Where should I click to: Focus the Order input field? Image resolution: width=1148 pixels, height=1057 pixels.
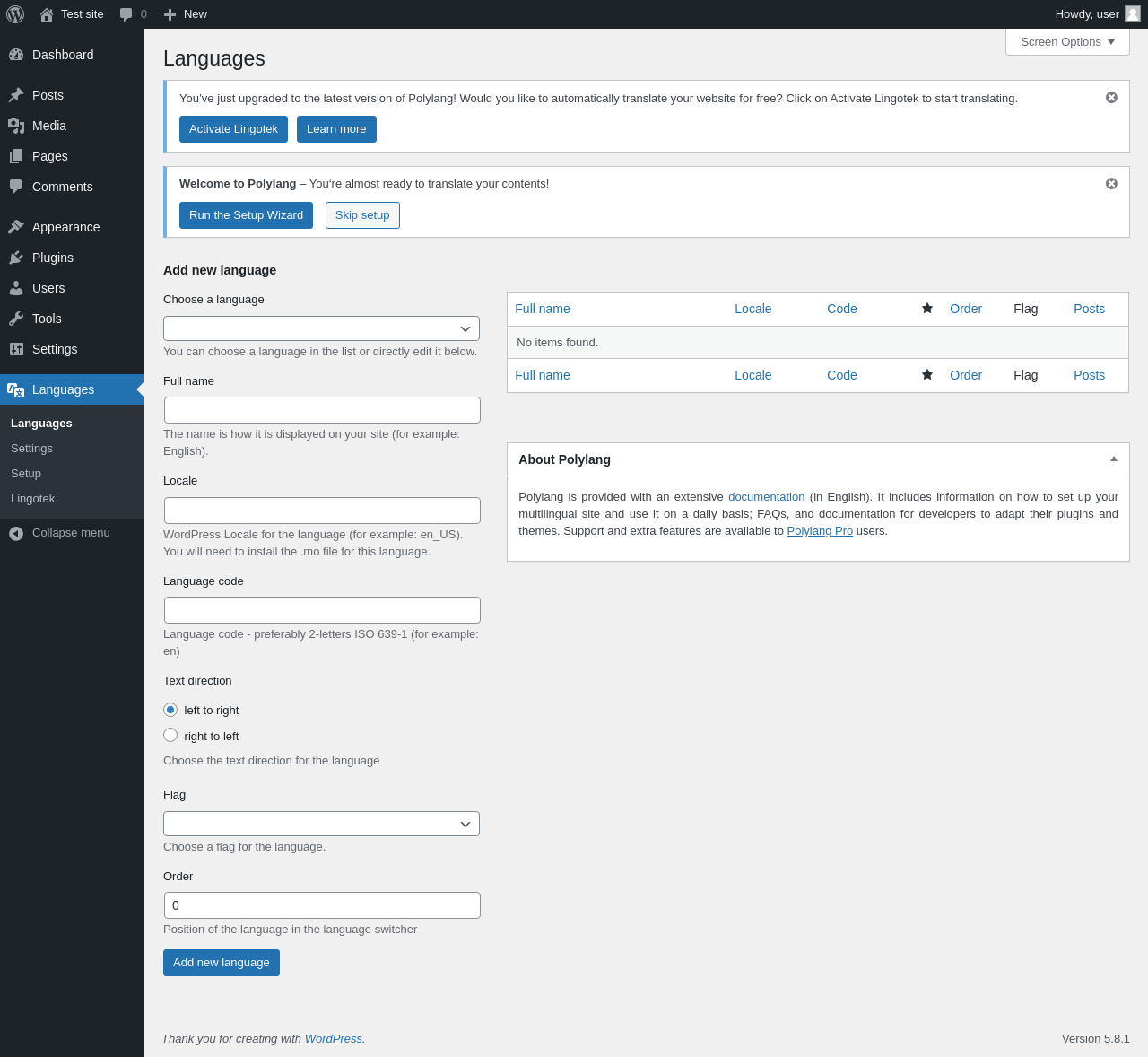322,905
